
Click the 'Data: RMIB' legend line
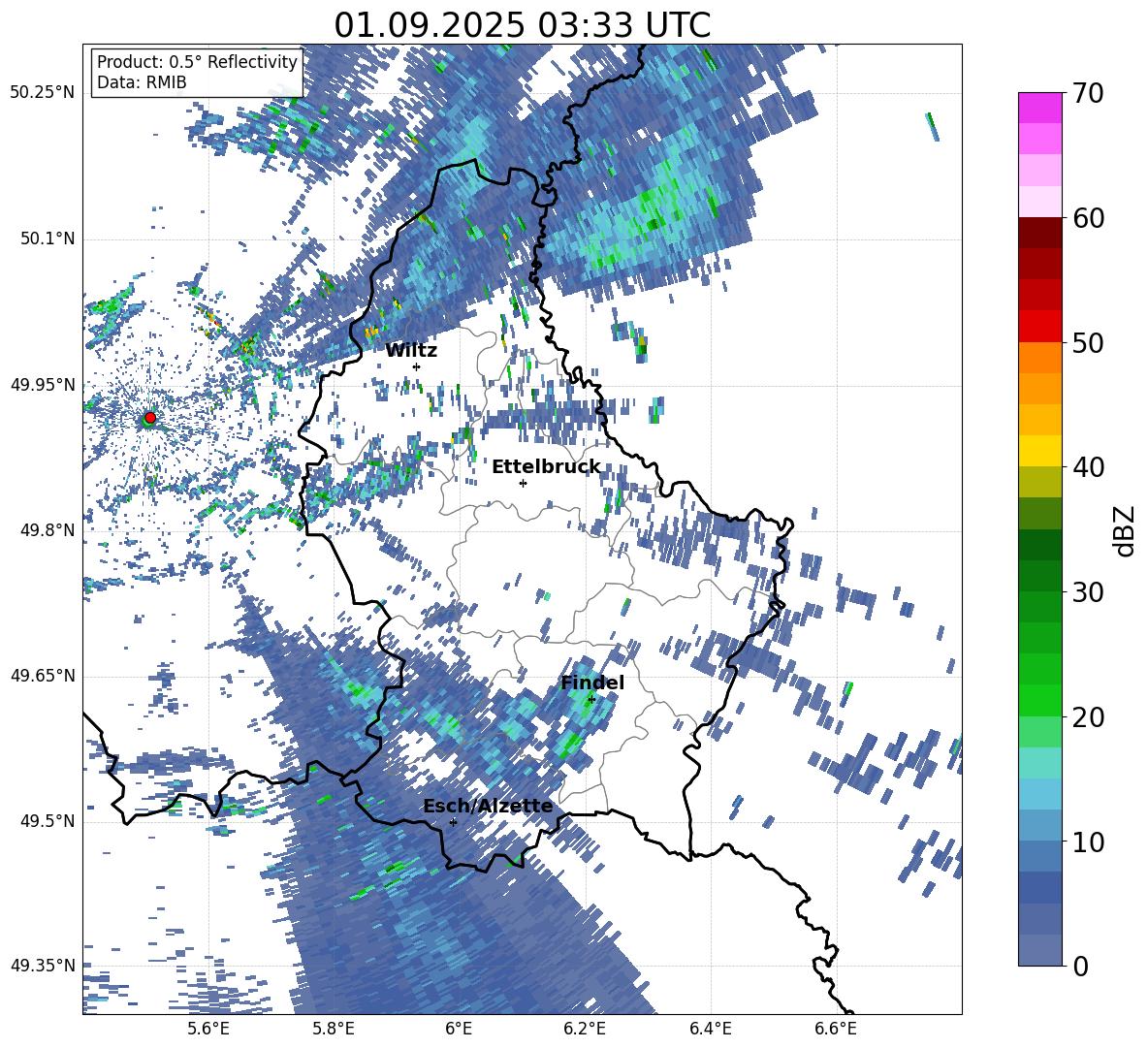coord(142,82)
